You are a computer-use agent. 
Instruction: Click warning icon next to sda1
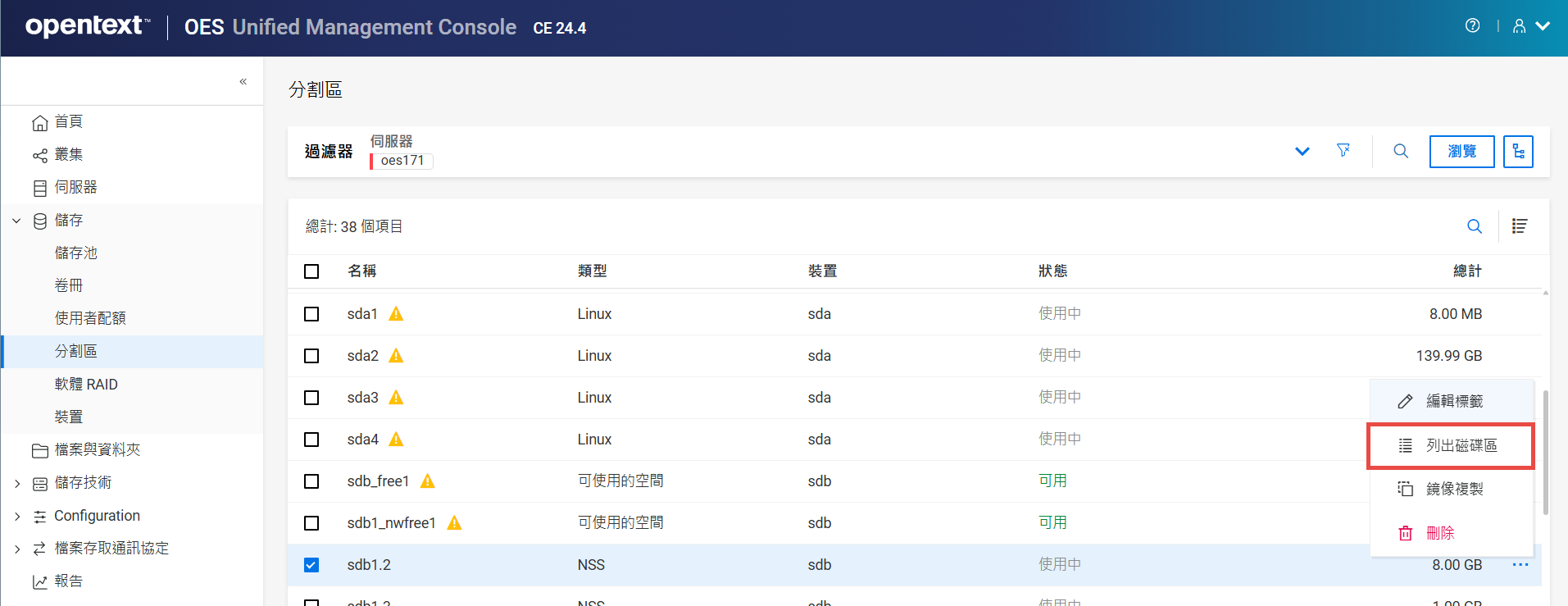pos(396,314)
